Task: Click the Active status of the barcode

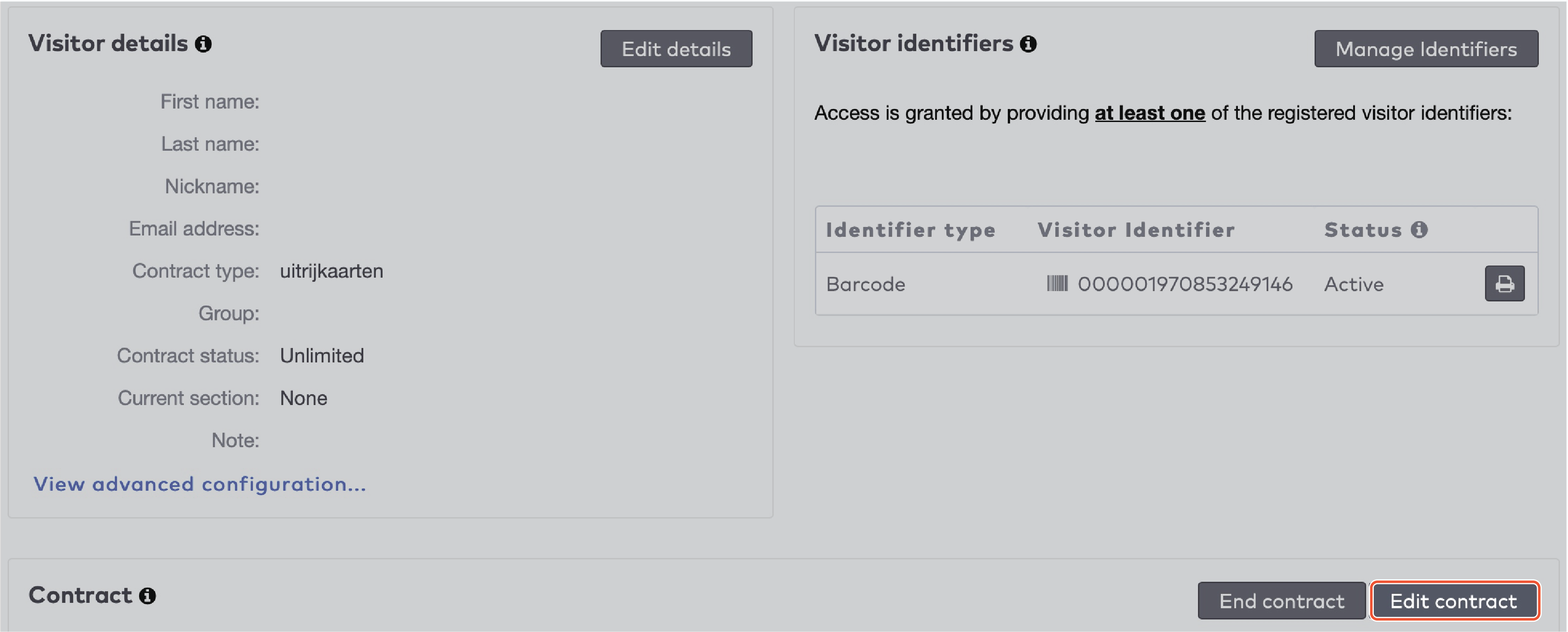Action: pyautogui.click(x=1353, y=284)
